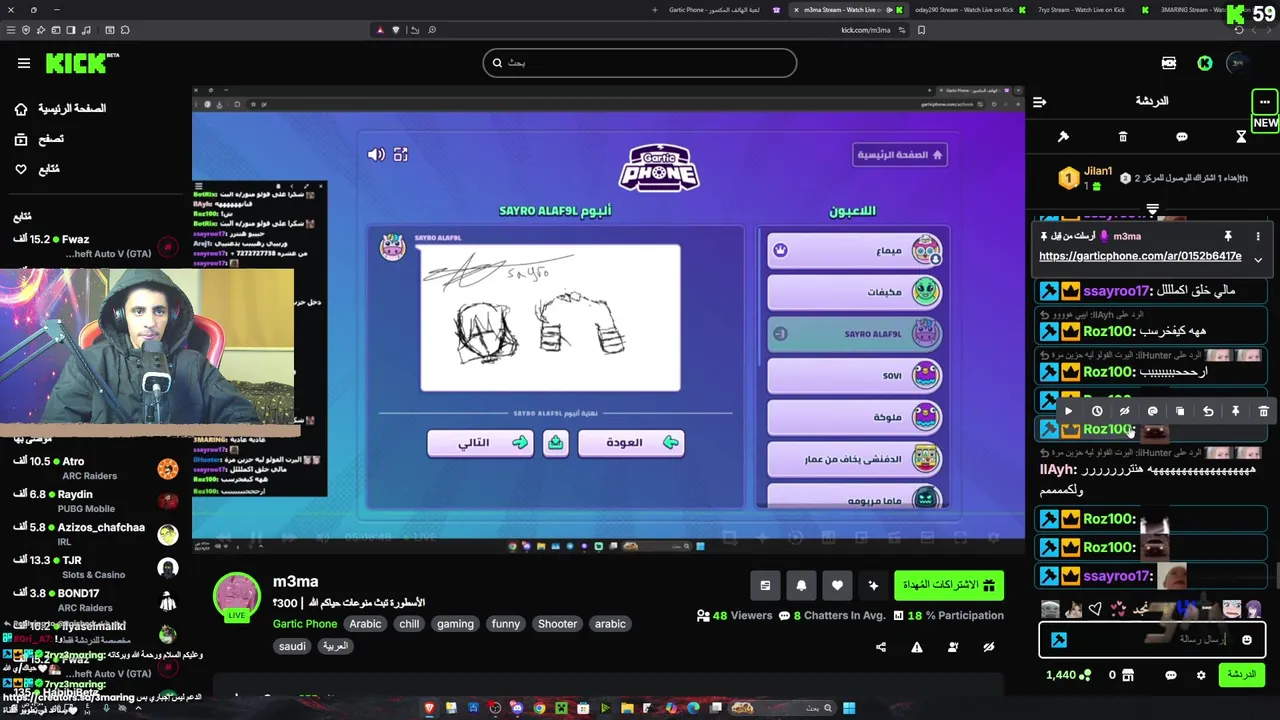Click the search field at top
The width and height of the screenshot is (1280, 720).
point(640,63)
